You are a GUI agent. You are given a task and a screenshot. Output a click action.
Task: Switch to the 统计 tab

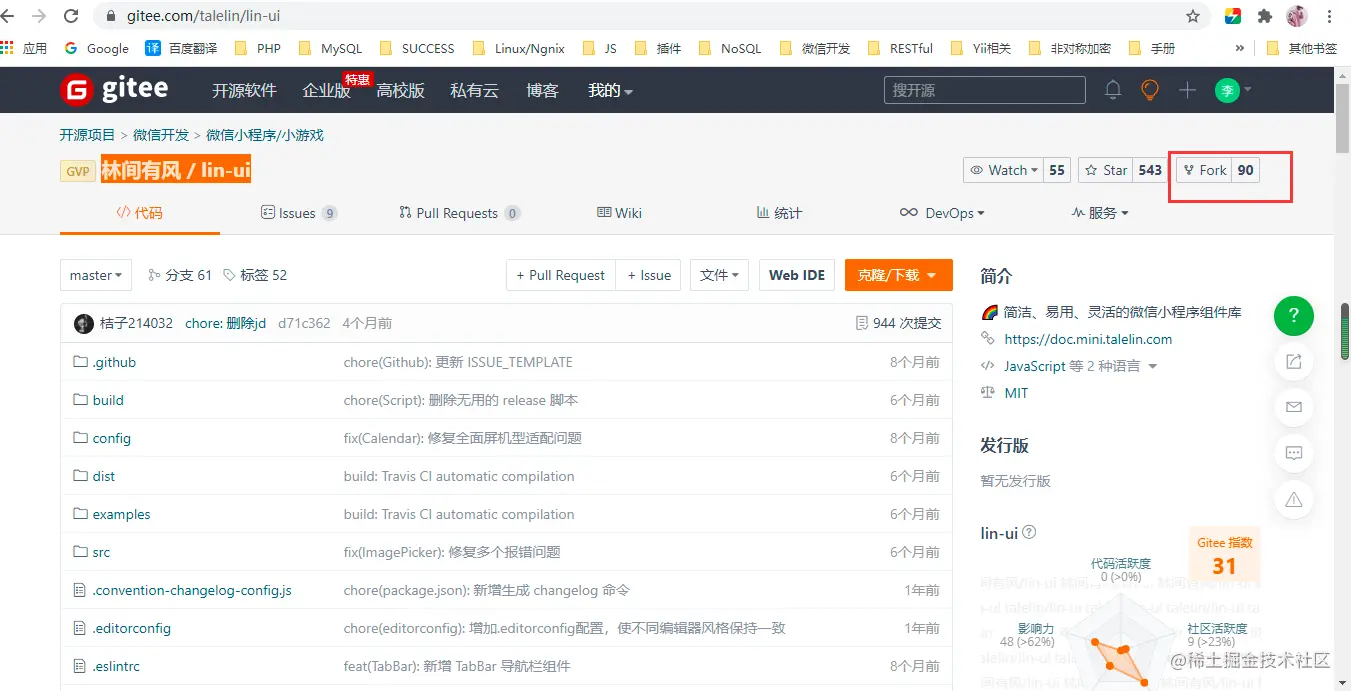(x=779, y=213)
